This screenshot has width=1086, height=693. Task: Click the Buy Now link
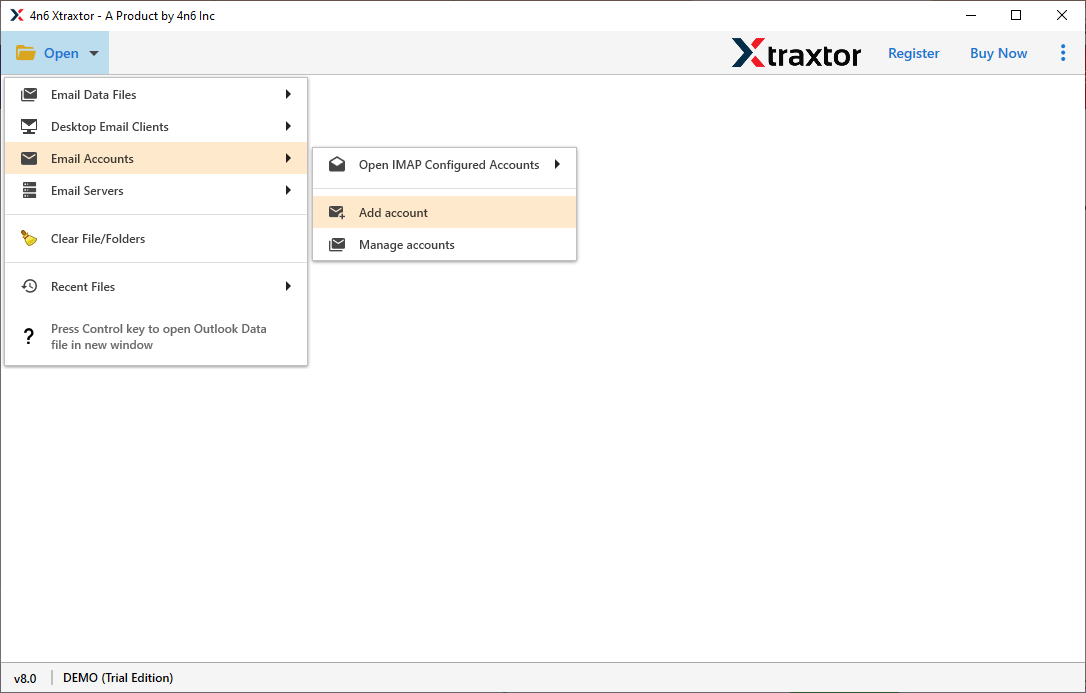998,52
